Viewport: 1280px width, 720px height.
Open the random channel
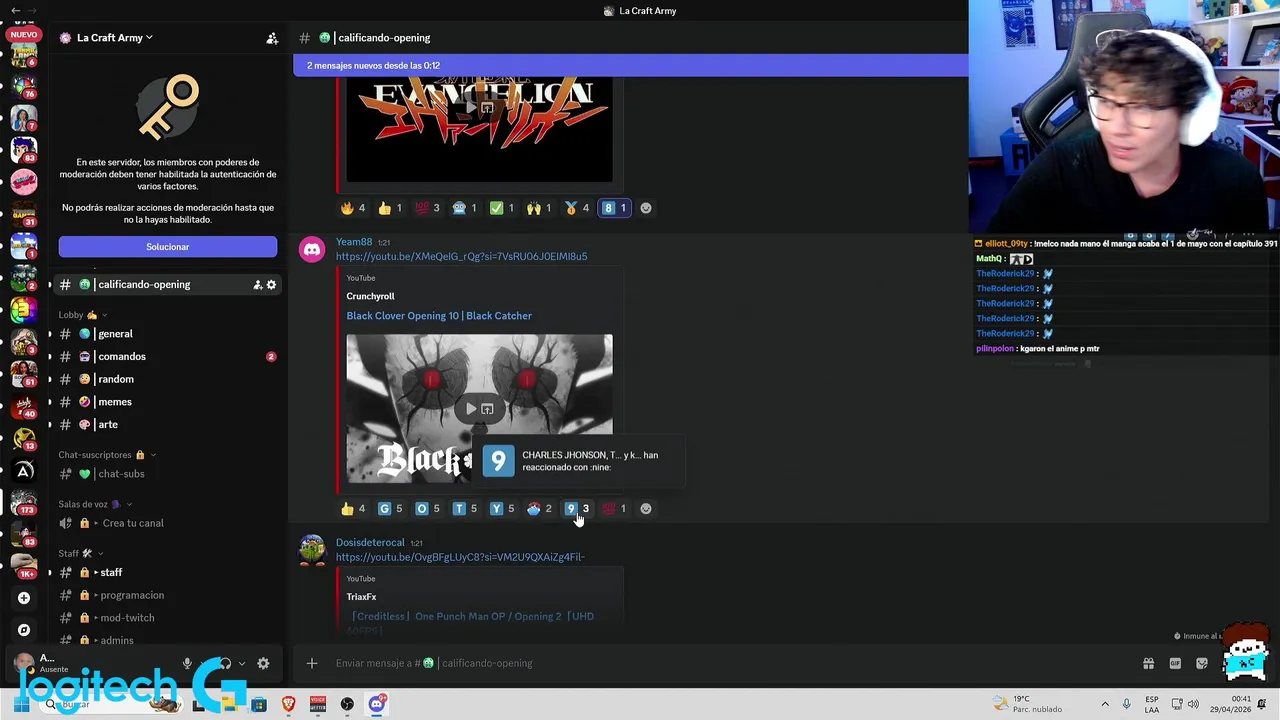click(x=167, y=379)
